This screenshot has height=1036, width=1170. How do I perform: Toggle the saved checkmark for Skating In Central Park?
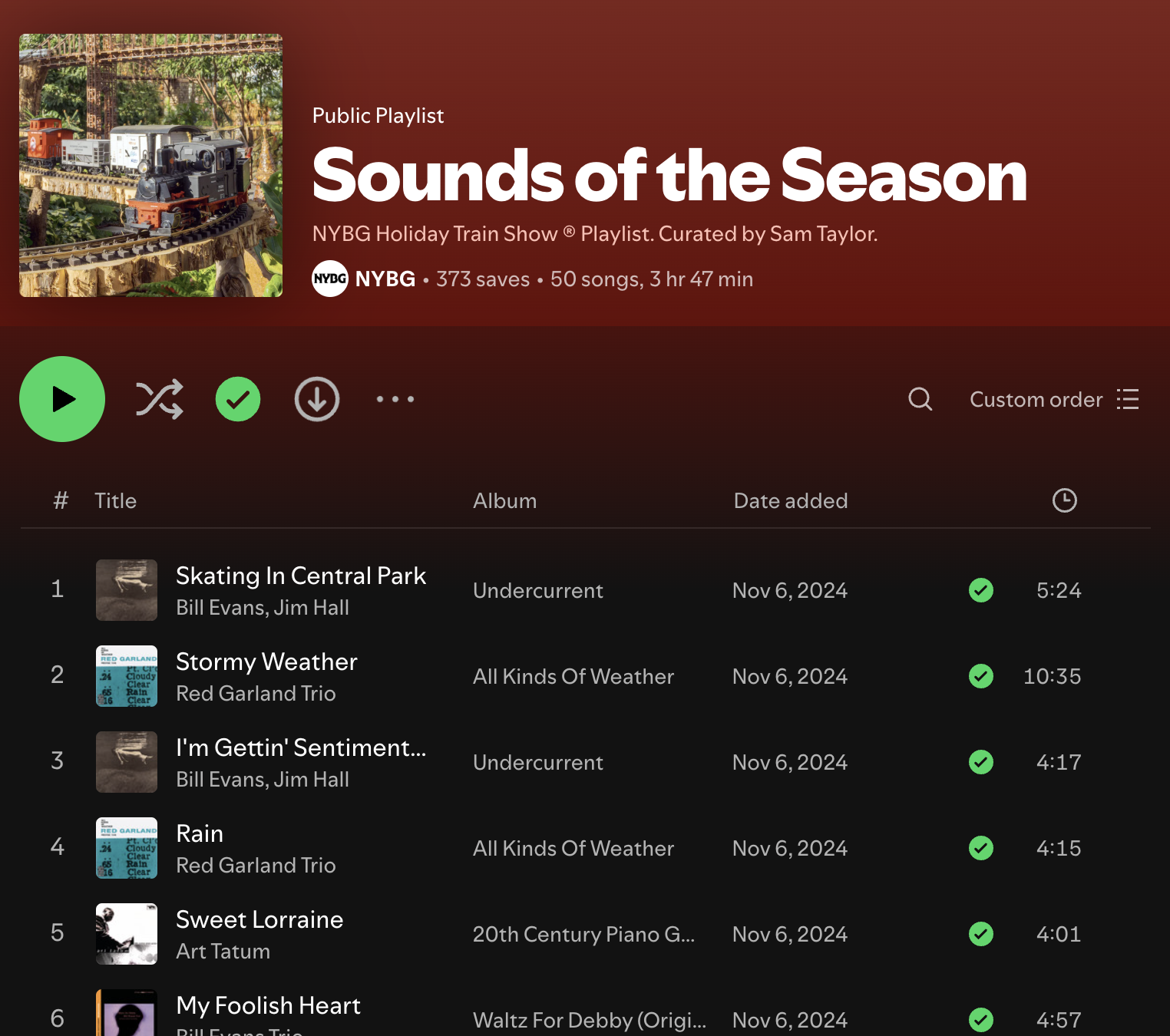tap(981, 590)
